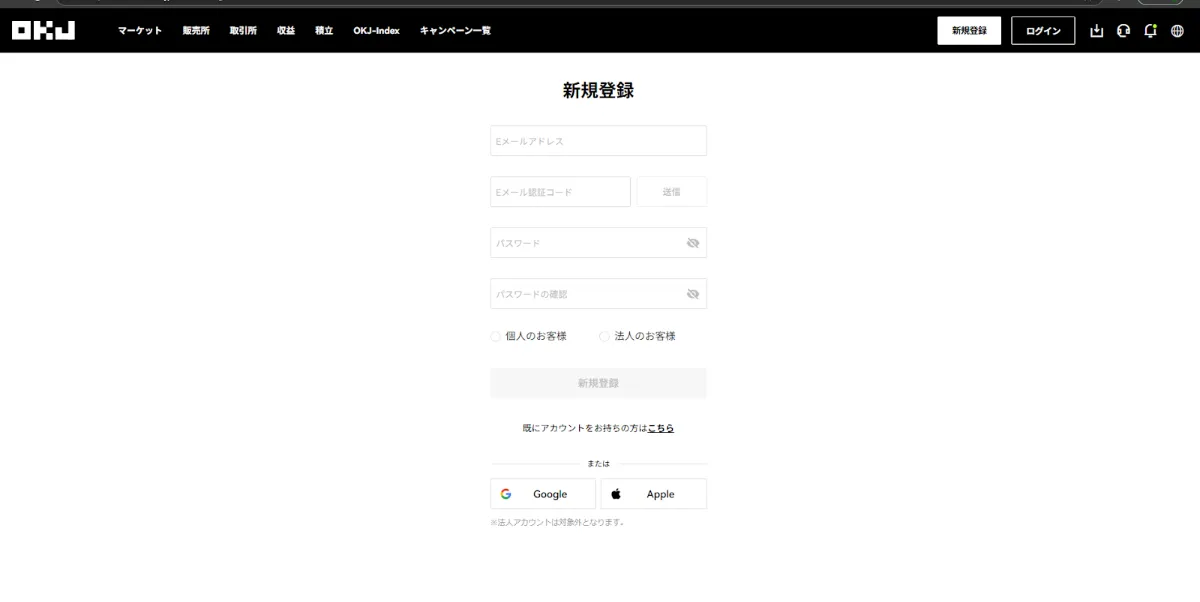This screenshot has height=602, width=1200.
Task: Open the download app icon
Action: (1096, 31)
